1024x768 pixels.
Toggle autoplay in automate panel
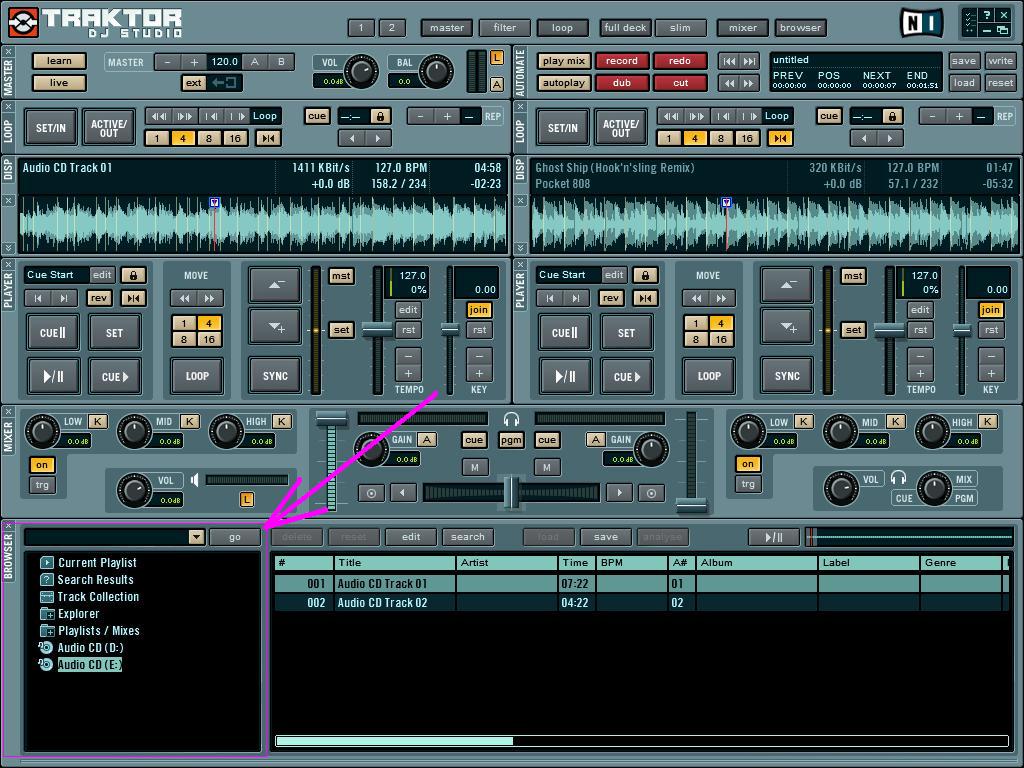pos(564,83)
